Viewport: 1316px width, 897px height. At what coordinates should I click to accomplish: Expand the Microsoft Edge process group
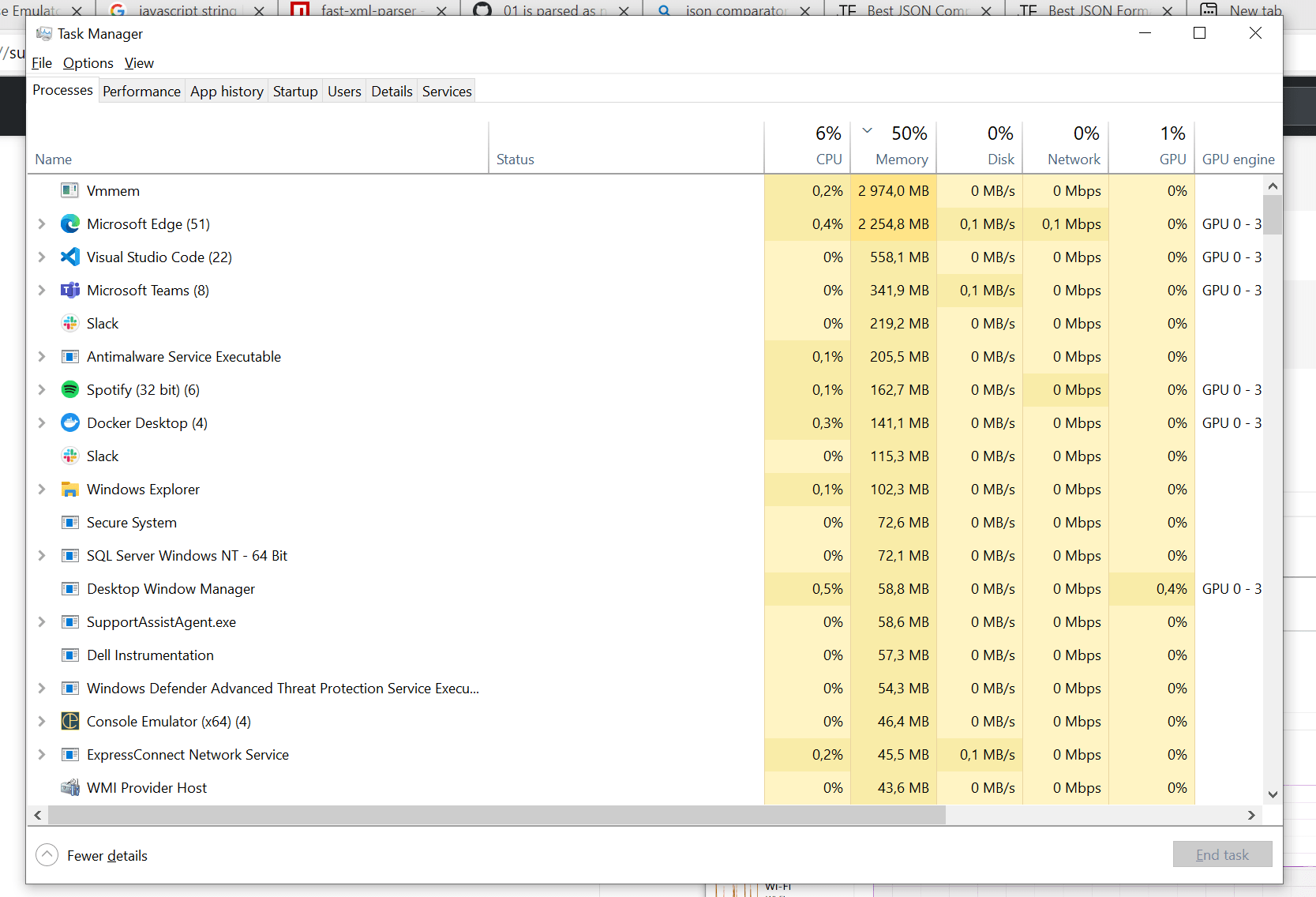tap(42, 223)
